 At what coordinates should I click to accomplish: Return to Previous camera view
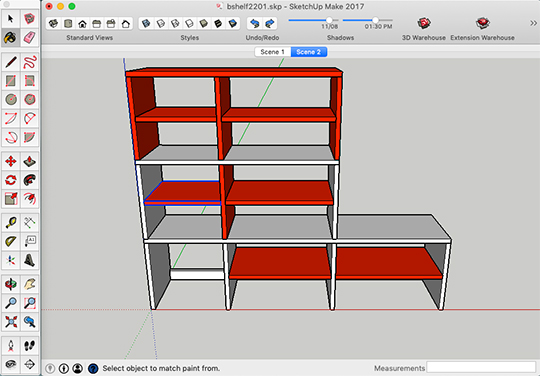click(30, 322)
